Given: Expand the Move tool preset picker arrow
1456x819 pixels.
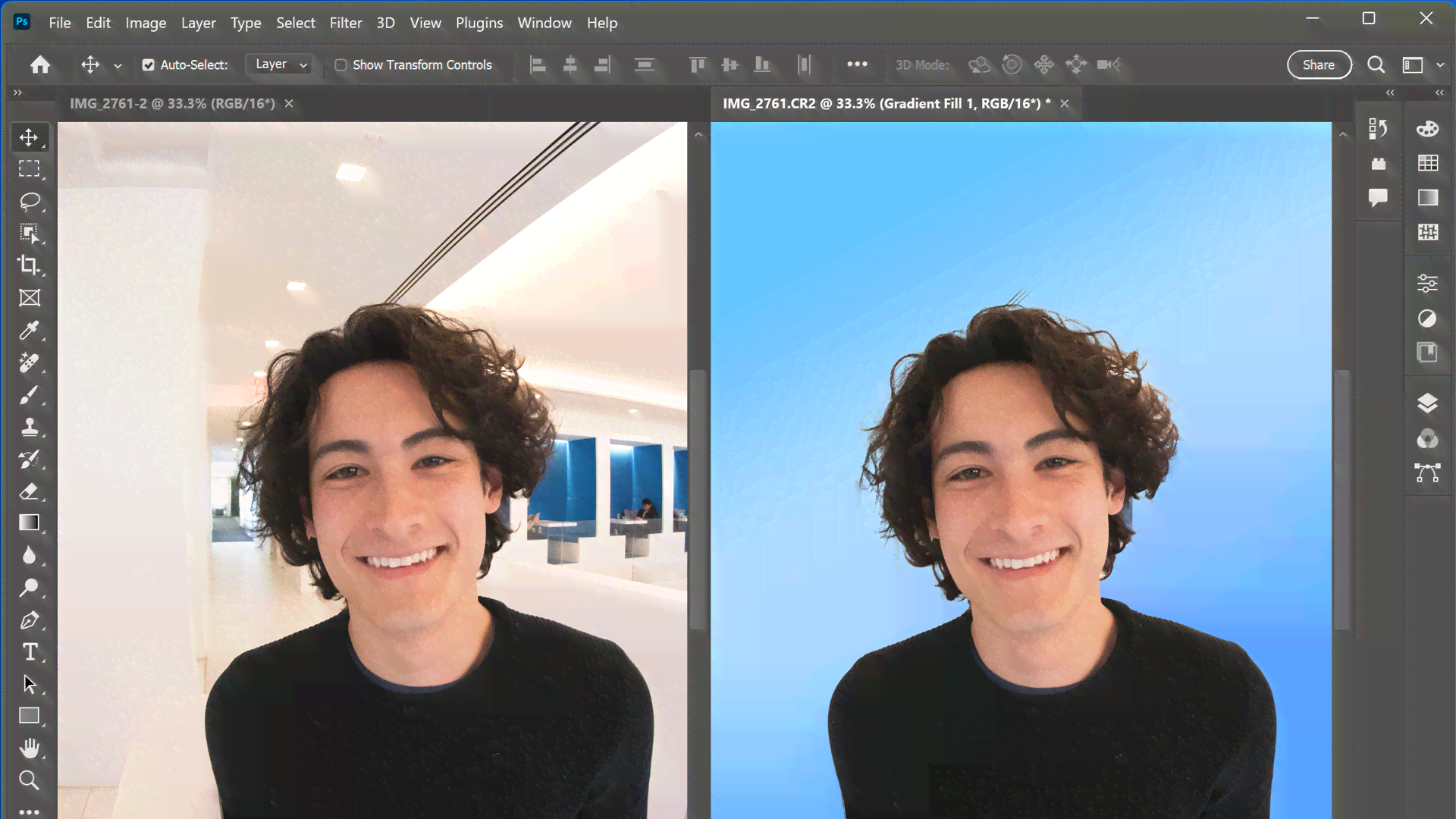Looking at the screenshot, I should click(118, 66).
